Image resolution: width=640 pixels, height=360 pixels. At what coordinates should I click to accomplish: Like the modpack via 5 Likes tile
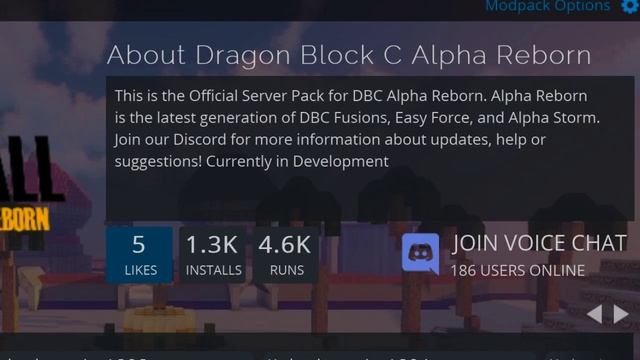[x=139, y=255]
